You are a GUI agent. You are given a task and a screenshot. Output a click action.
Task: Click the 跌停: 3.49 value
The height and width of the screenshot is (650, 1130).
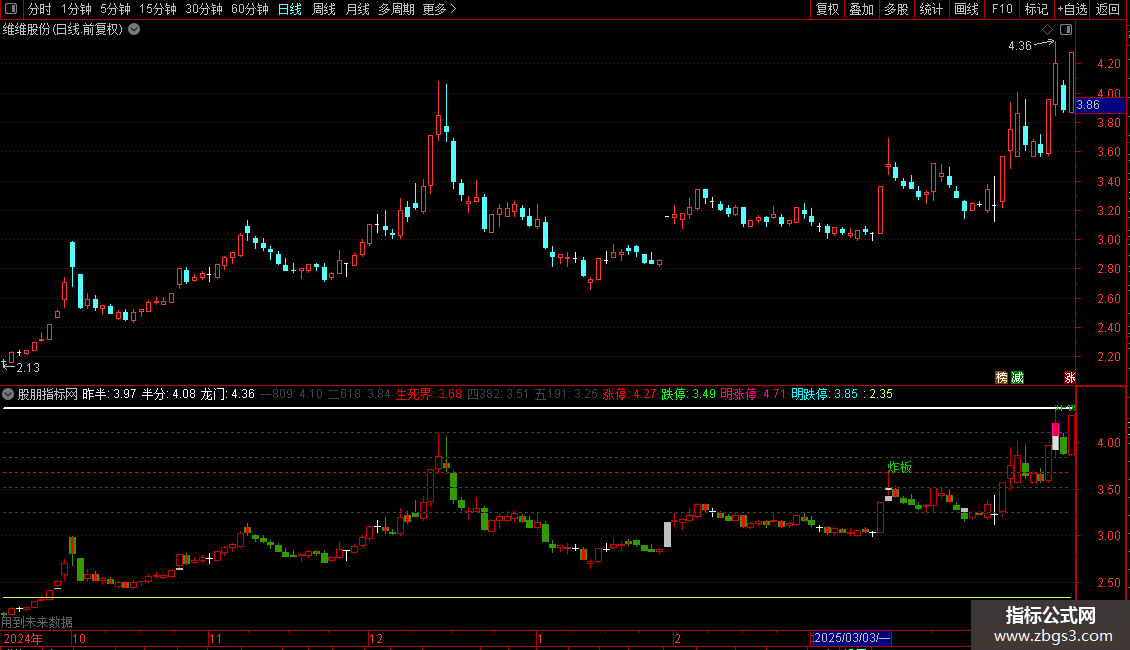[688, 394]
